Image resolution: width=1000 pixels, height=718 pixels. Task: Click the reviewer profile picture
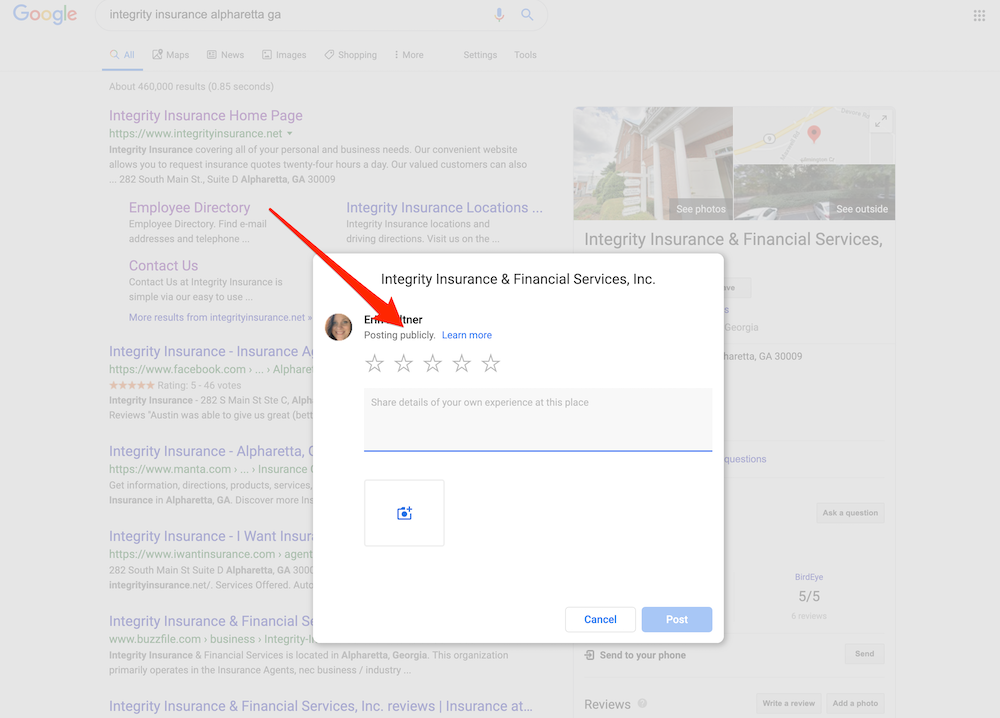pos(339,326)
